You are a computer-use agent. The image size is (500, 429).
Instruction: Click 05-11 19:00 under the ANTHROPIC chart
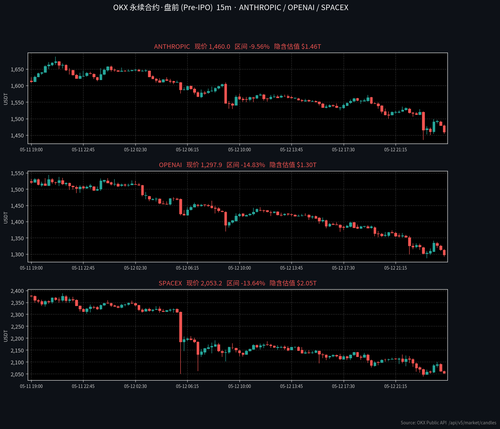pos(31,150)
